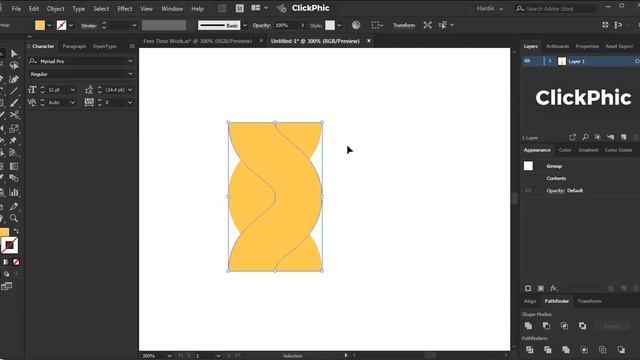Click the Intersect shape mode icon
The image size is (640, 360).
point(564,326)
